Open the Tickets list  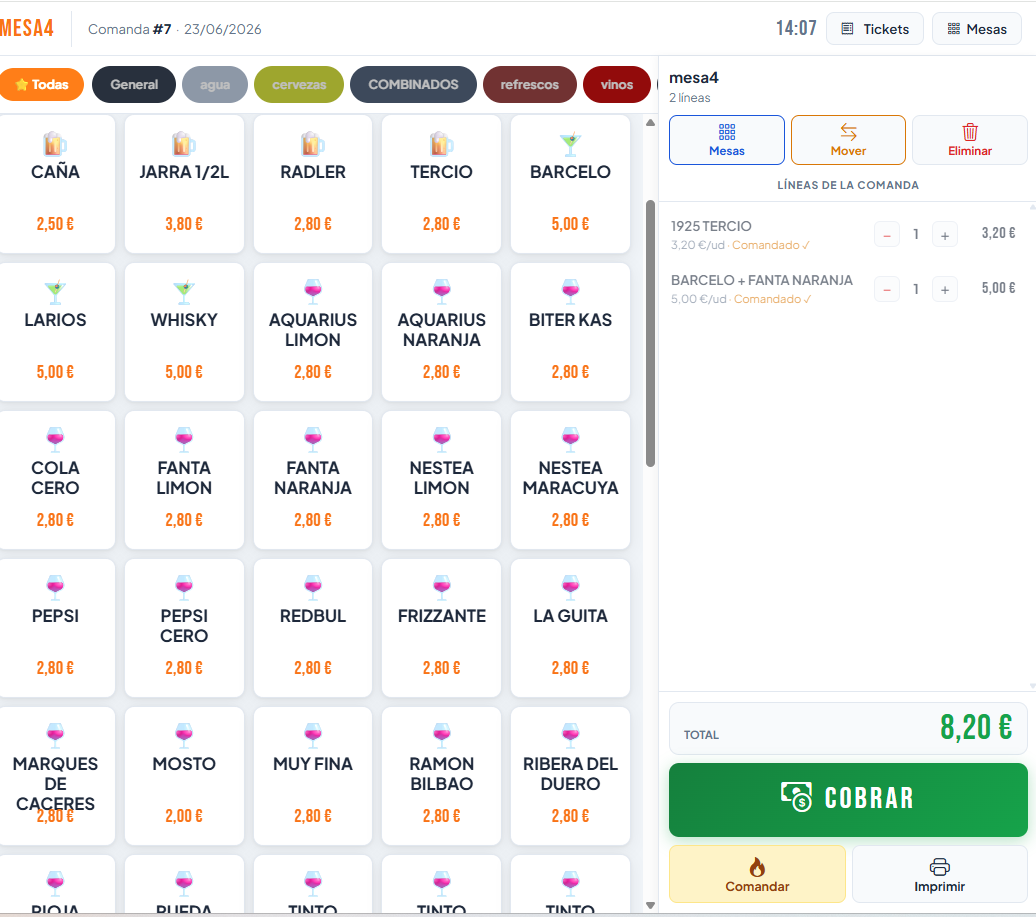point(875,29)
